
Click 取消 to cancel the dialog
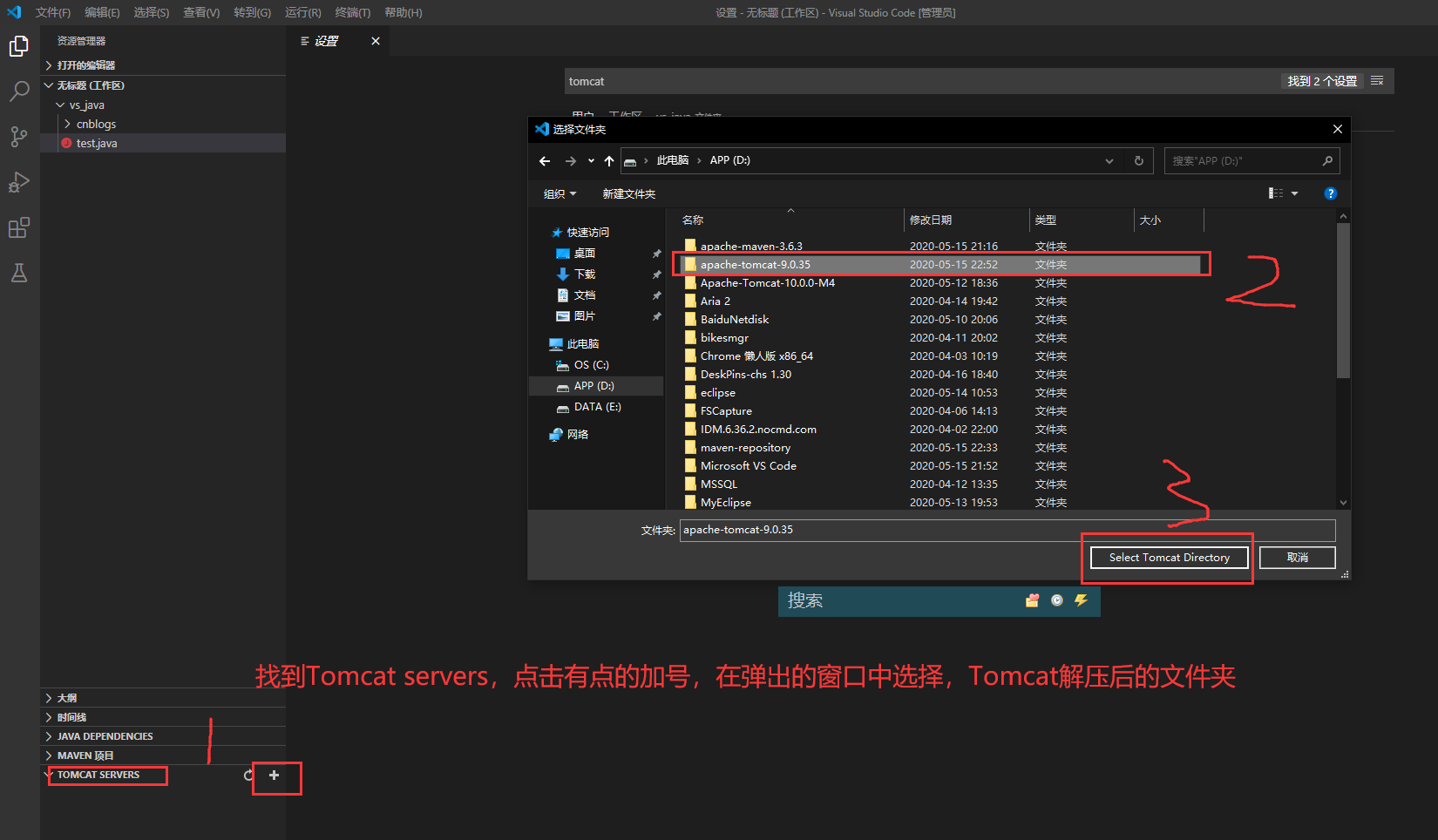(1297, 557)
